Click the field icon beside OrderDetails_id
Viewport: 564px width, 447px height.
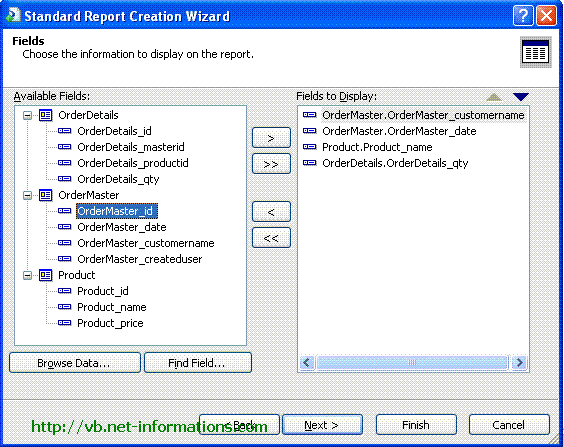point(65,131)
